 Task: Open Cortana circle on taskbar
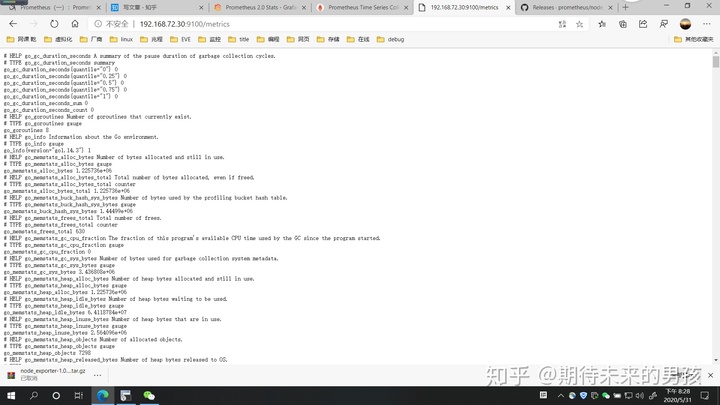56,395
